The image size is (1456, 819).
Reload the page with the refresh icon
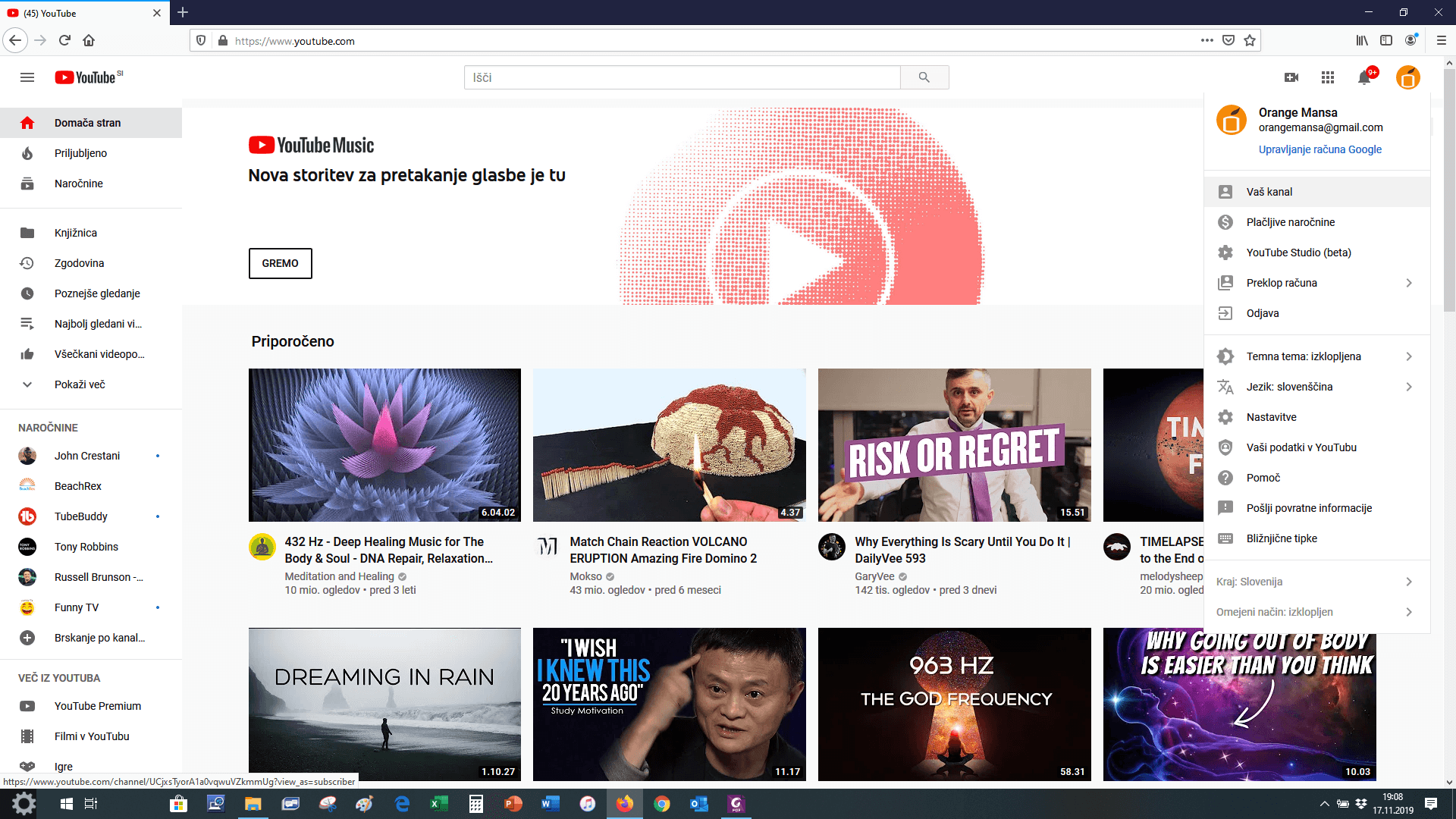(x=64, y=41)
